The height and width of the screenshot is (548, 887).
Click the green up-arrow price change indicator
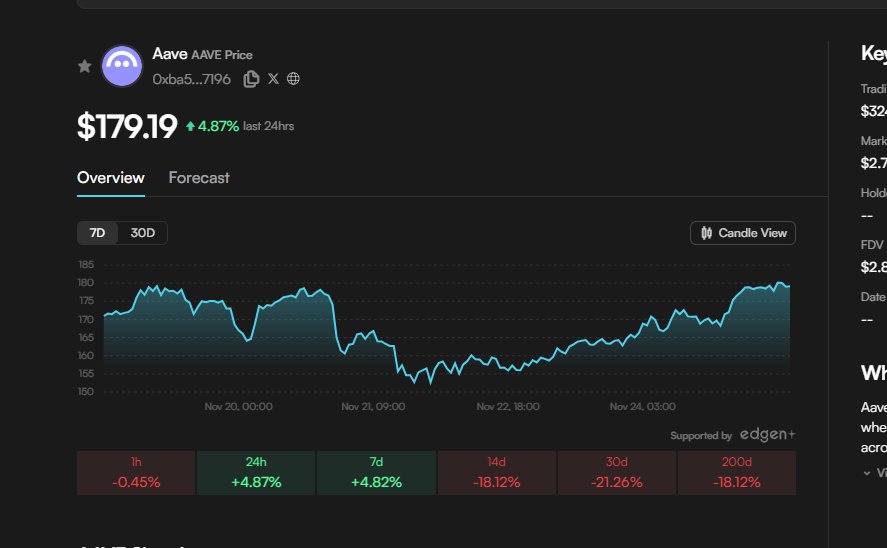(x=190, y=126)
